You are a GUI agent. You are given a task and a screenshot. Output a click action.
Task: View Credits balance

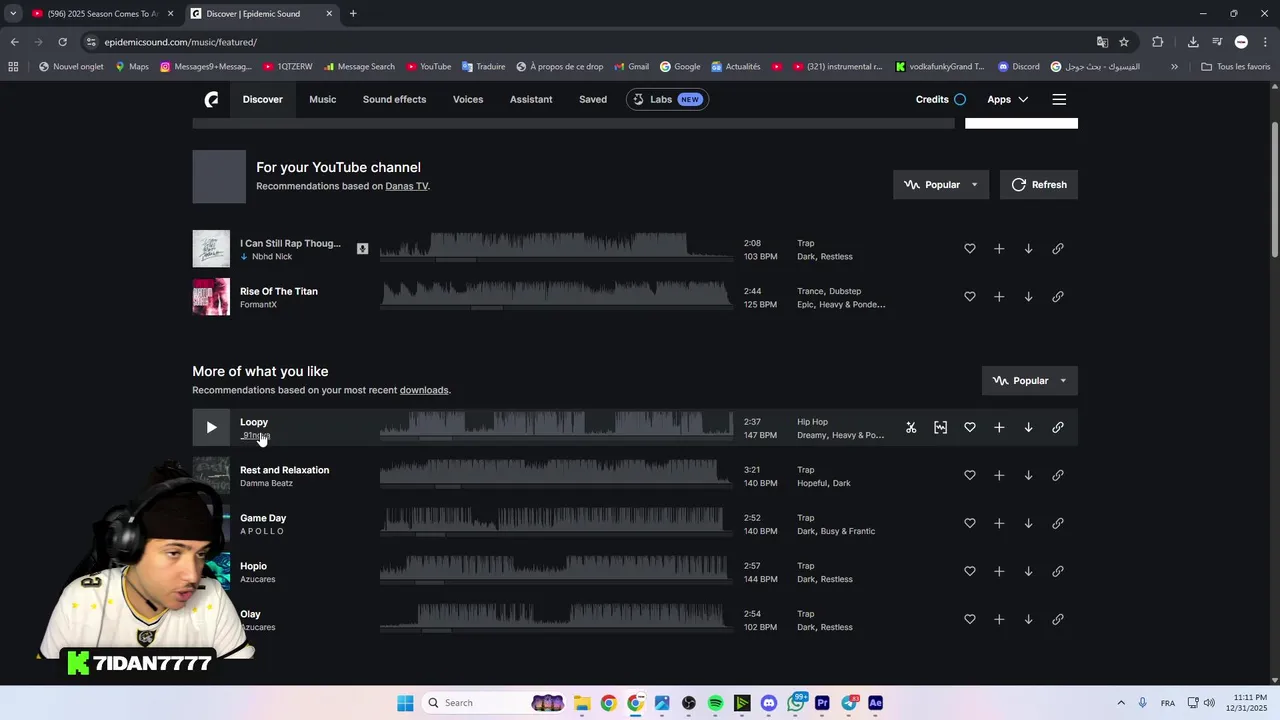pyautogui.click(x=941, y=99)
